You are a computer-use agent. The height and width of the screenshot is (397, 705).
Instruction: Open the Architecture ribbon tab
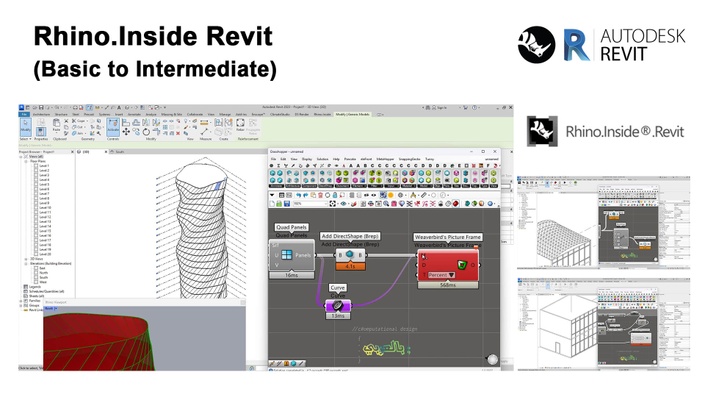(x=41, y=115)
